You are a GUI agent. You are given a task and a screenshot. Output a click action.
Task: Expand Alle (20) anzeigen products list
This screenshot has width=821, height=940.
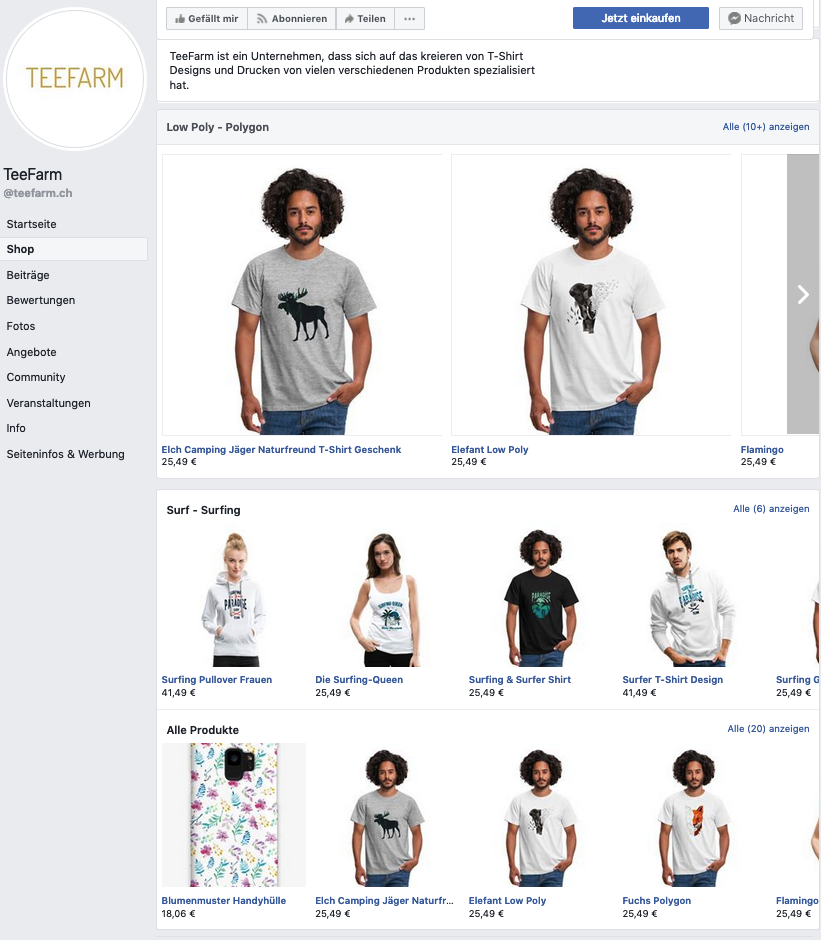click(768, 729)
